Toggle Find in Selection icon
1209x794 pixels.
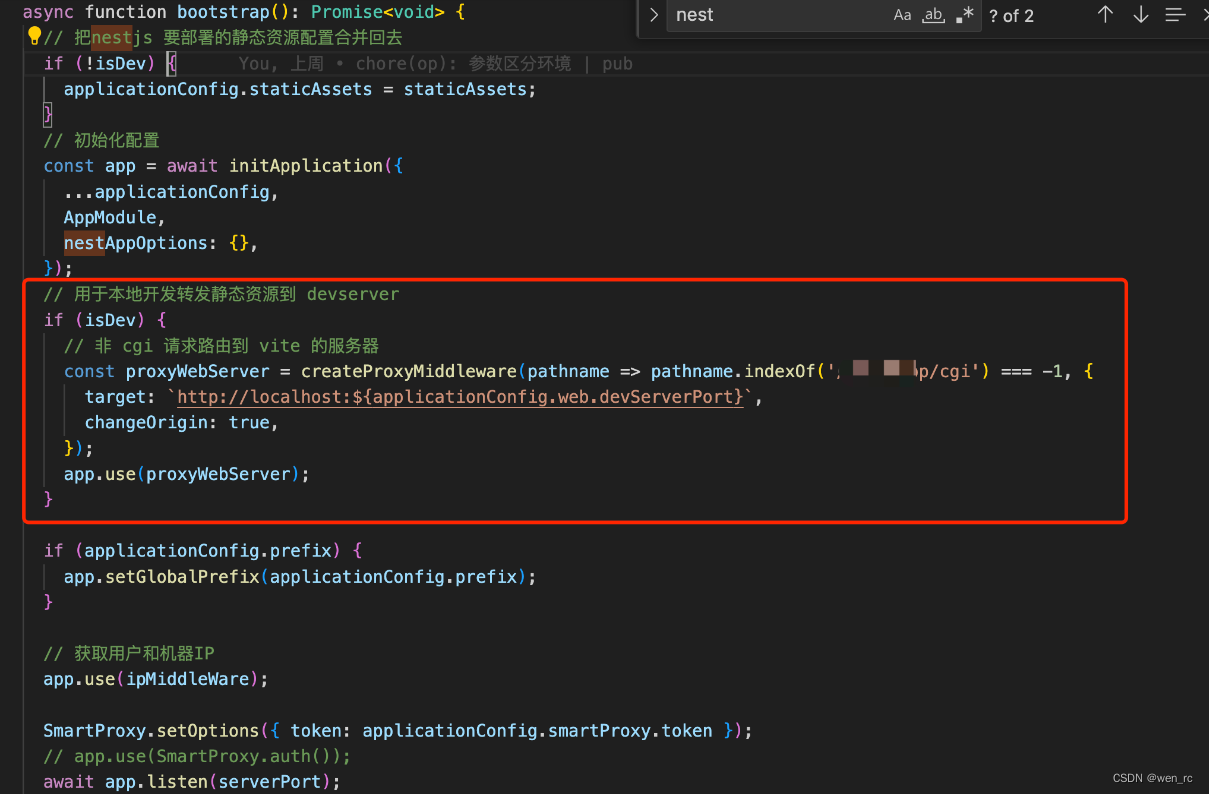pos(1175,15)
